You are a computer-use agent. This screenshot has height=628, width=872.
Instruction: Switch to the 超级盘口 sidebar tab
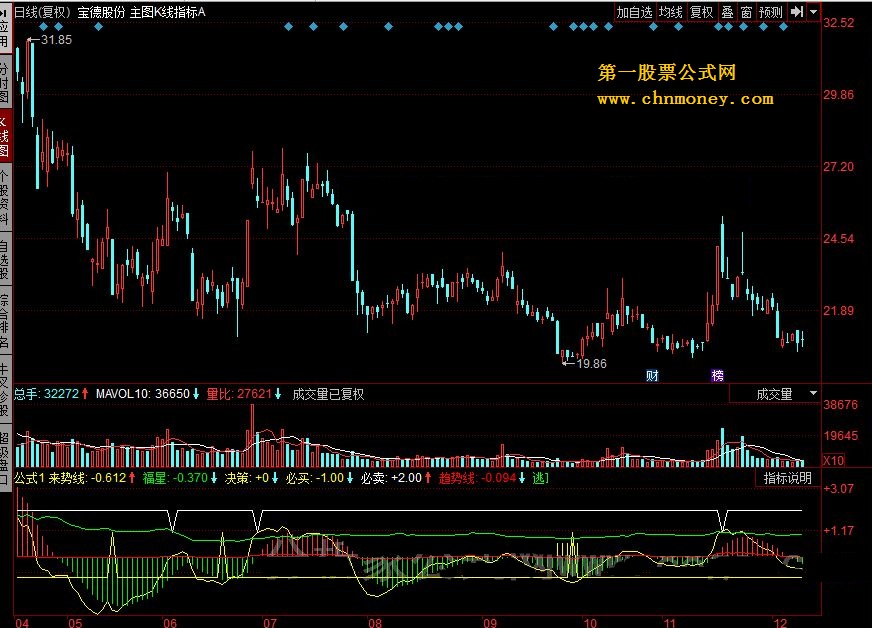click(x=4, y=458)
